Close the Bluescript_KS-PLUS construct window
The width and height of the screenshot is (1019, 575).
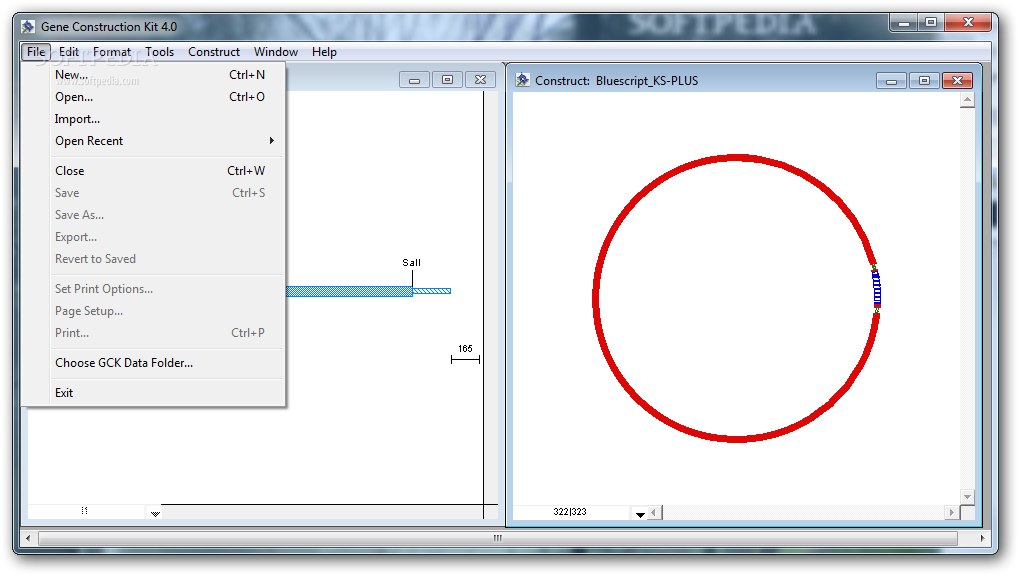point(957,81)
